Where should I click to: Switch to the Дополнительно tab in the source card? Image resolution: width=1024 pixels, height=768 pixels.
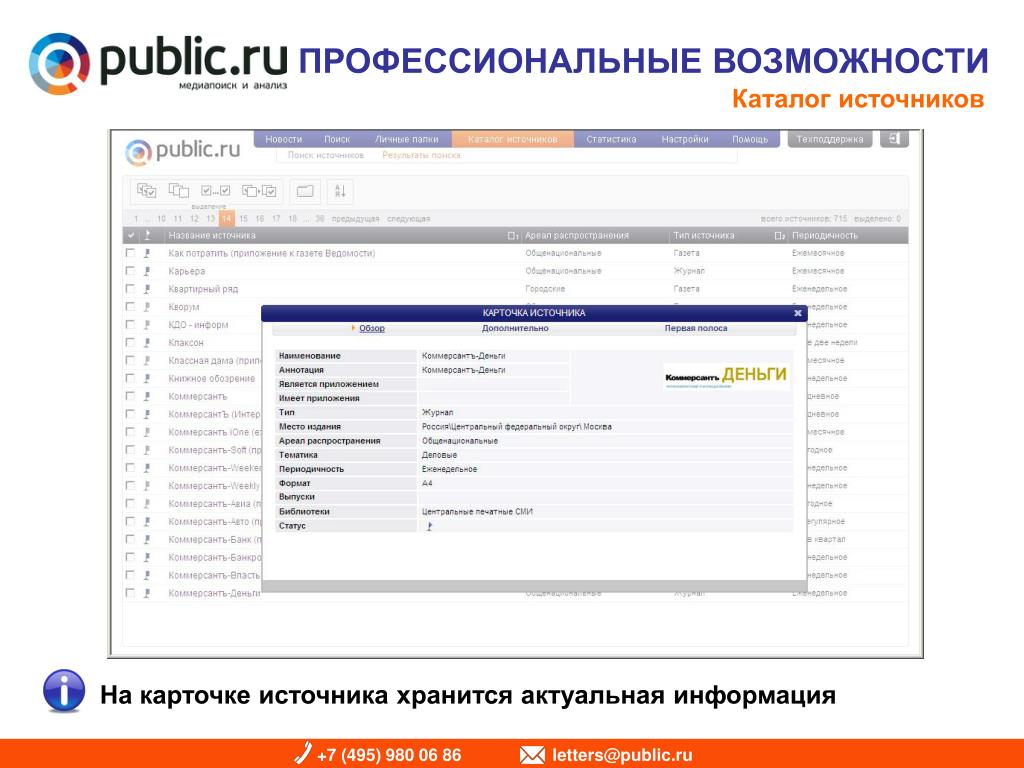(x=515, y=328)
